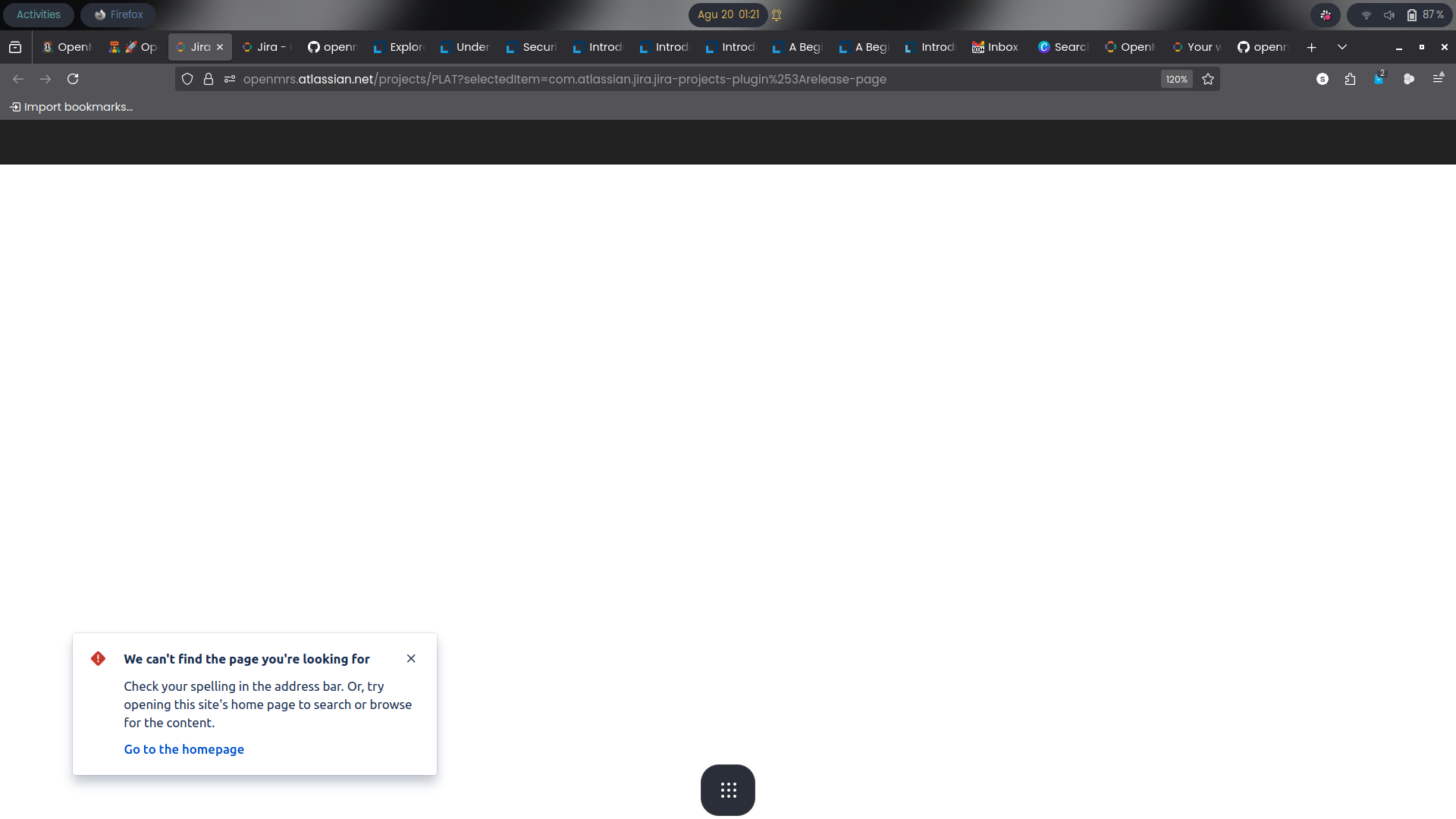The width and height of the screenshot is (1456, 819).
Task: Switch to the Explore tab
Action: pos(399,47)
